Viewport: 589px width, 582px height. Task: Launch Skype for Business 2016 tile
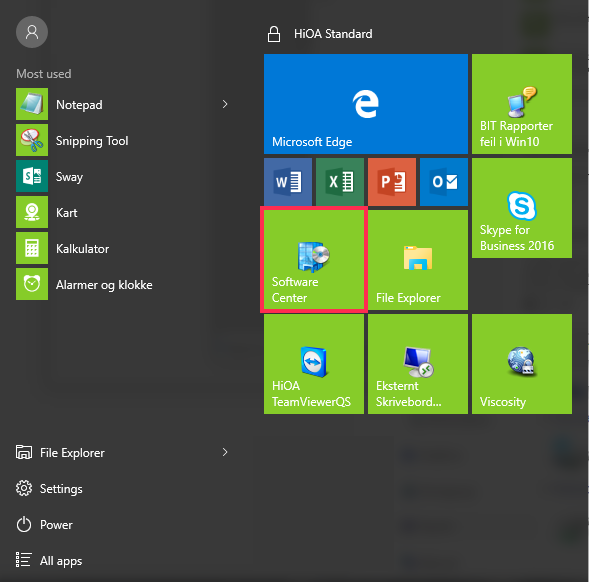[522, 208]
